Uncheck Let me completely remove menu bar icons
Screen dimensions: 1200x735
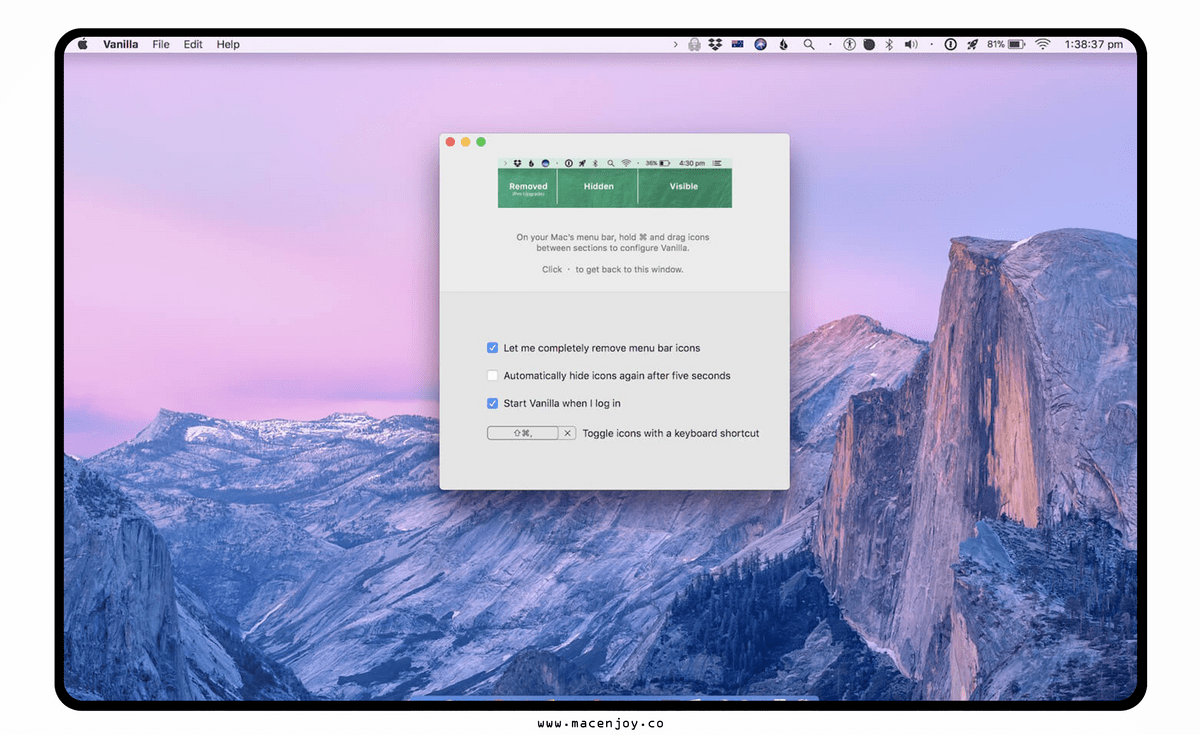(492, 348)
